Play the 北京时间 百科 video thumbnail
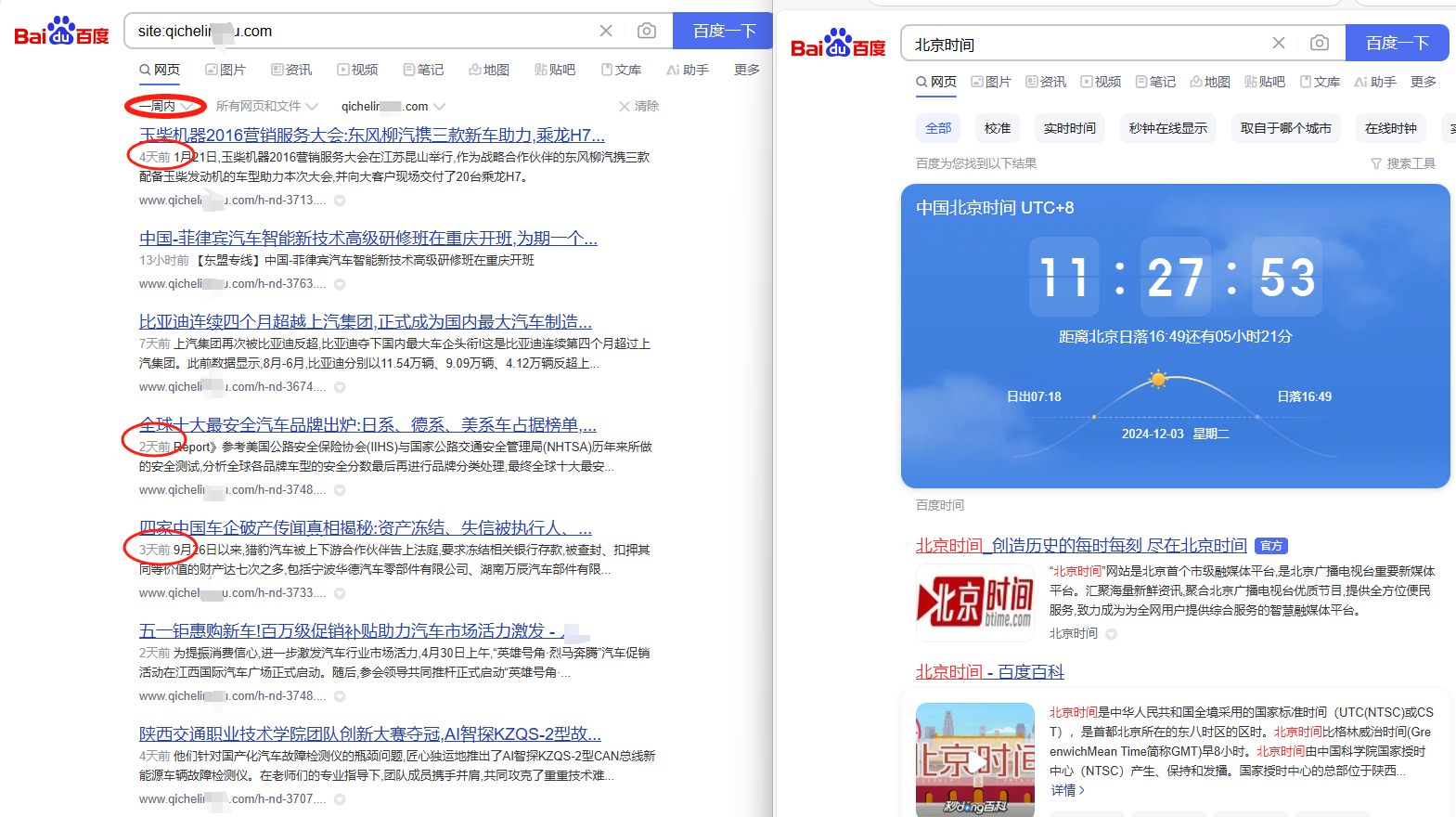Screen dimensions: 1456x817 click(975, 760)
